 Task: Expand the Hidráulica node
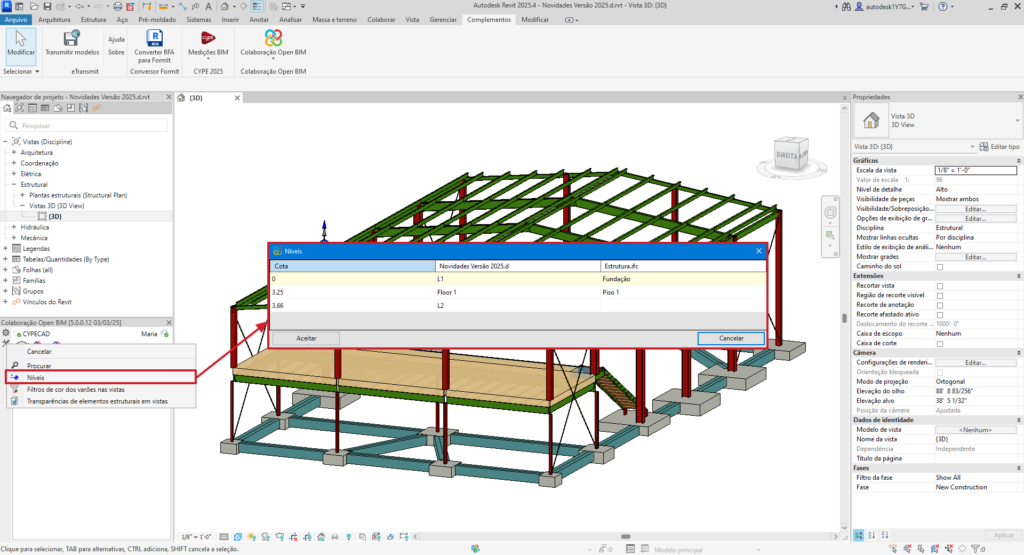14,227
